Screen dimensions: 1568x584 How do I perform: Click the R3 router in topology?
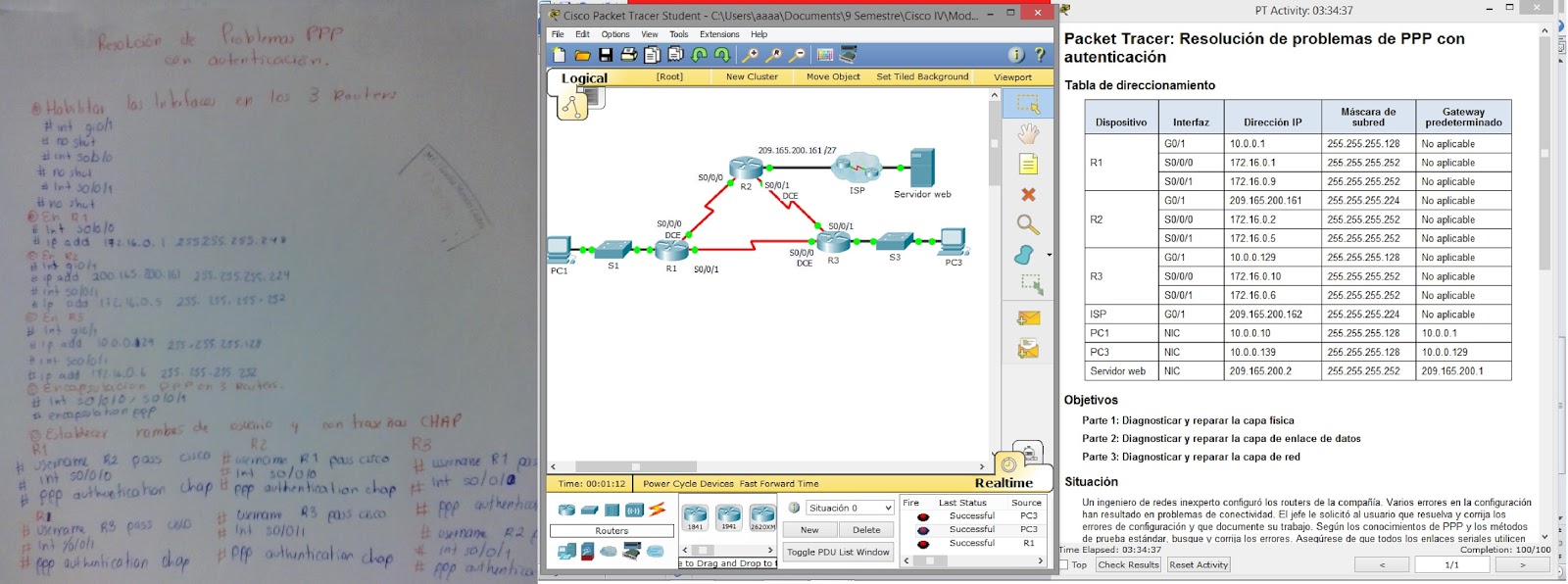tap(832, 240)
